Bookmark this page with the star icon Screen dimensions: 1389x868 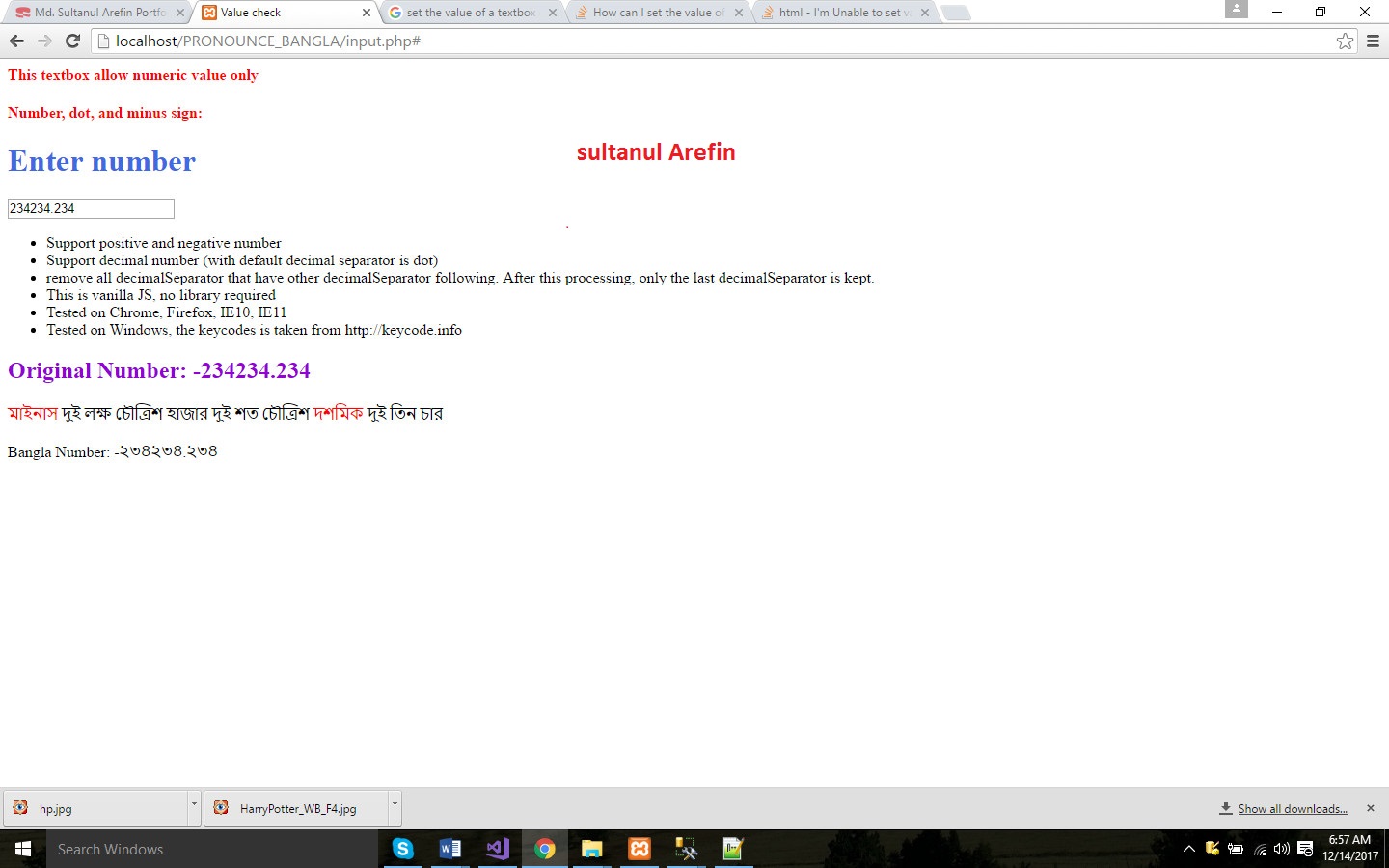[x=1345, y=41]
